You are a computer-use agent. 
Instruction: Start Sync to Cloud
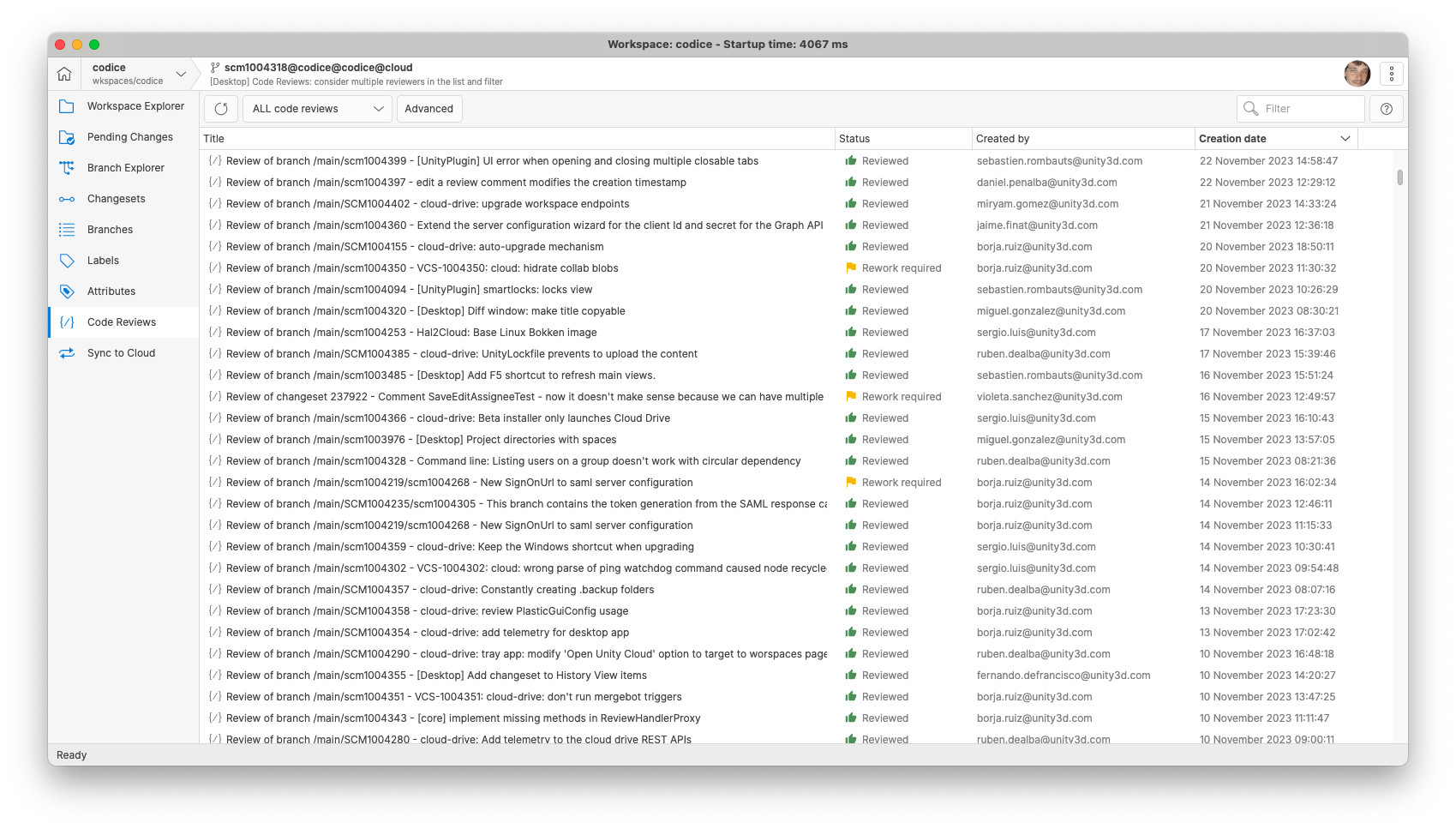120,352
